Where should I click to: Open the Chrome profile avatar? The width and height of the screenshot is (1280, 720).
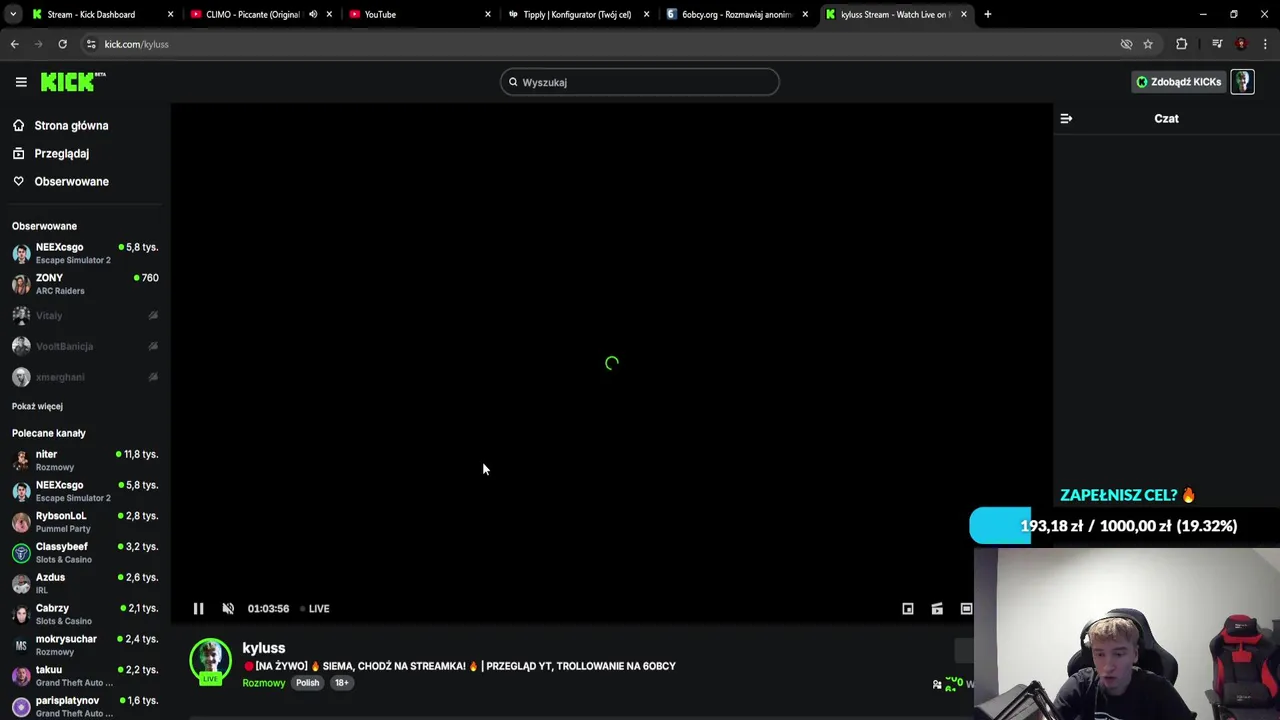click(x=1241, y=44)
